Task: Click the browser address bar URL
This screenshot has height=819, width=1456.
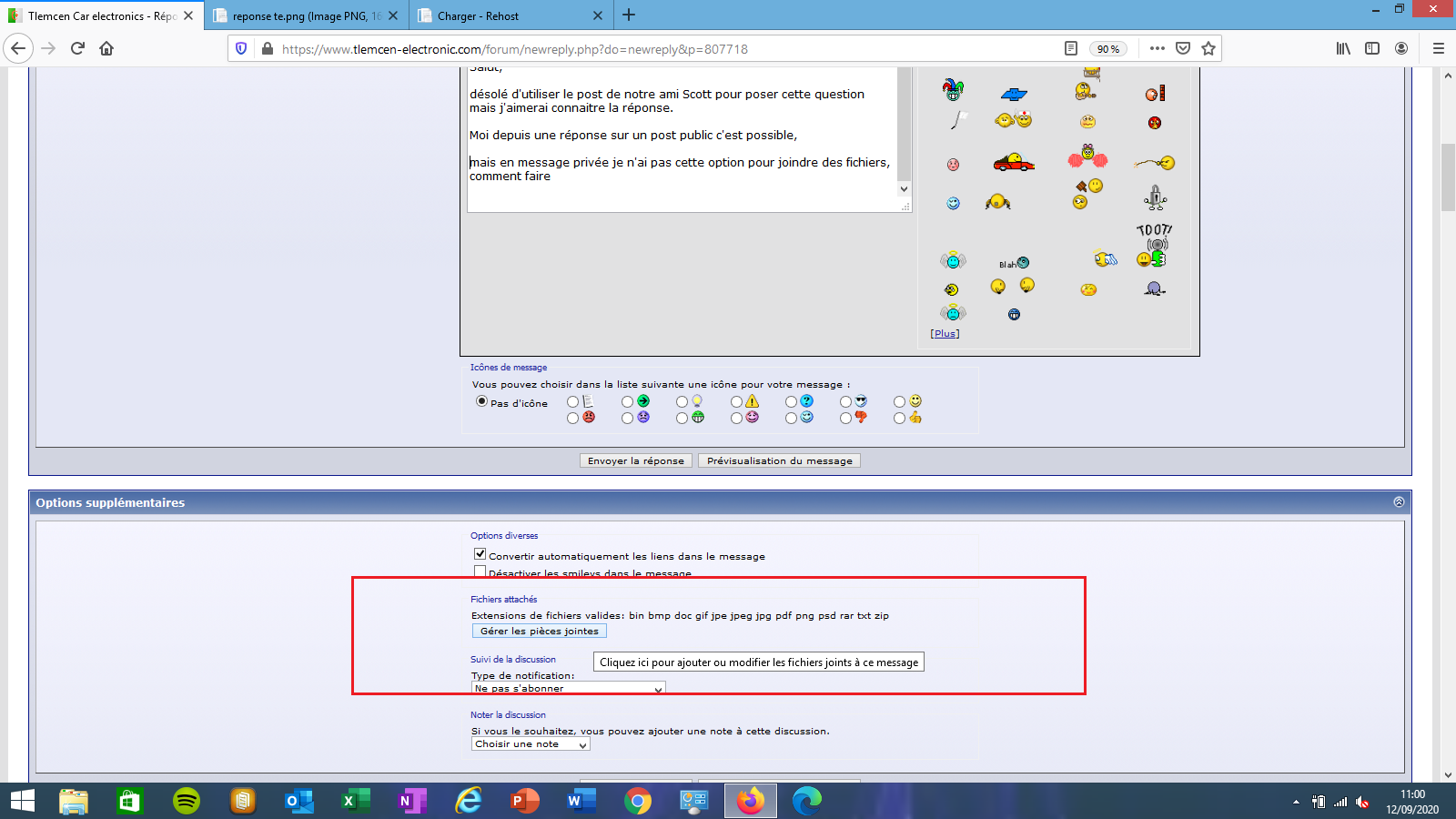Action: pos(515,49)
